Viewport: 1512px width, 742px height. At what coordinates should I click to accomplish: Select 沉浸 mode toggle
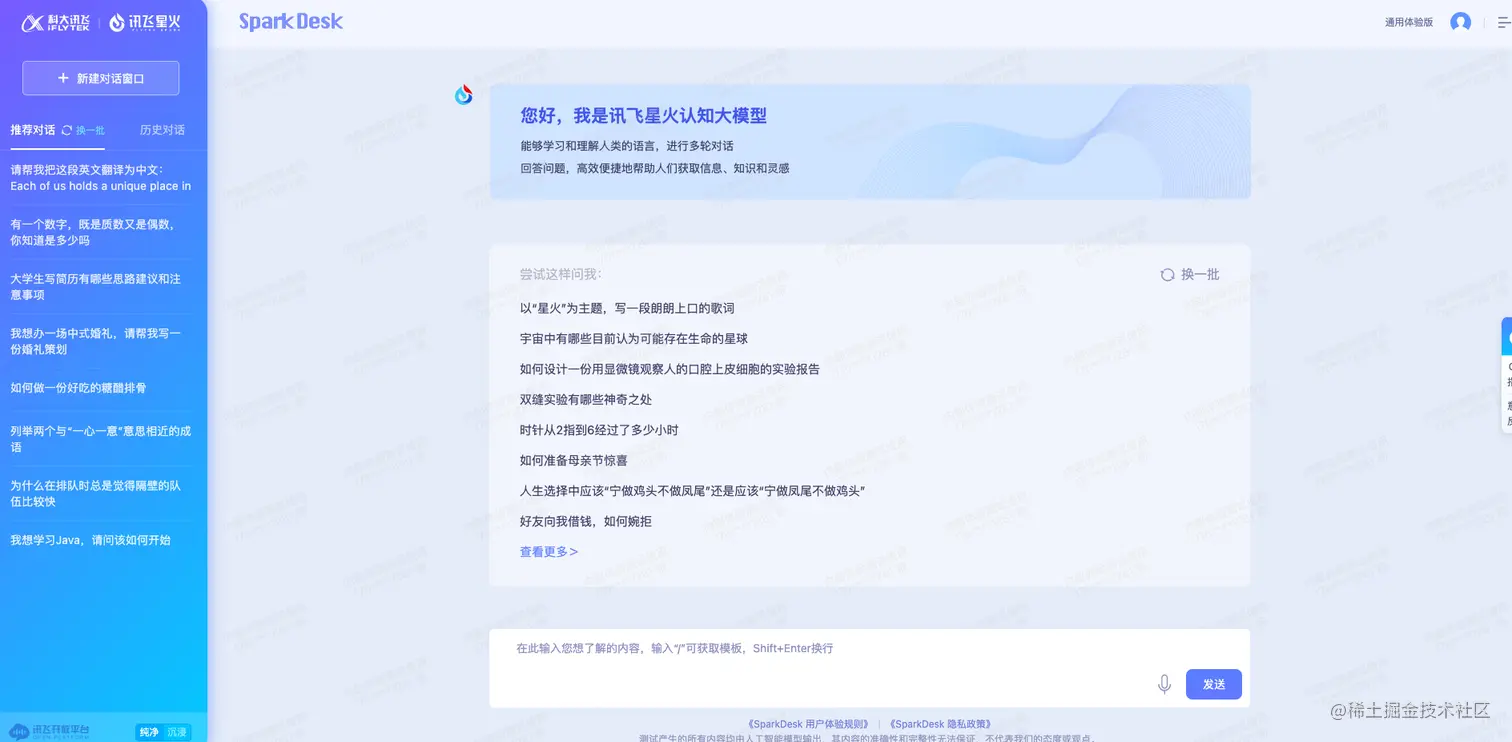pyautogui.click(x=176, y=732)
